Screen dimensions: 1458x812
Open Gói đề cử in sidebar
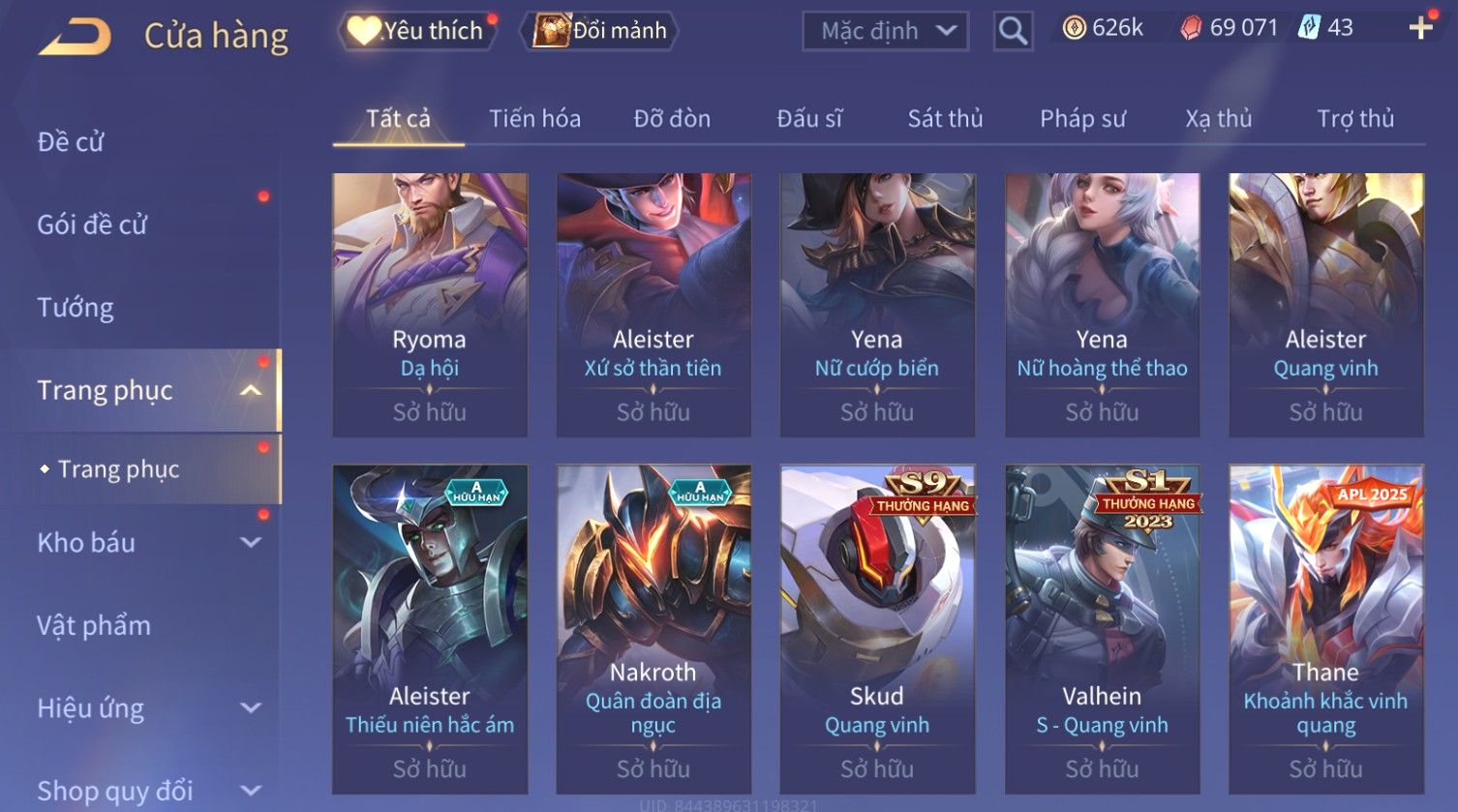click(92, 225)
